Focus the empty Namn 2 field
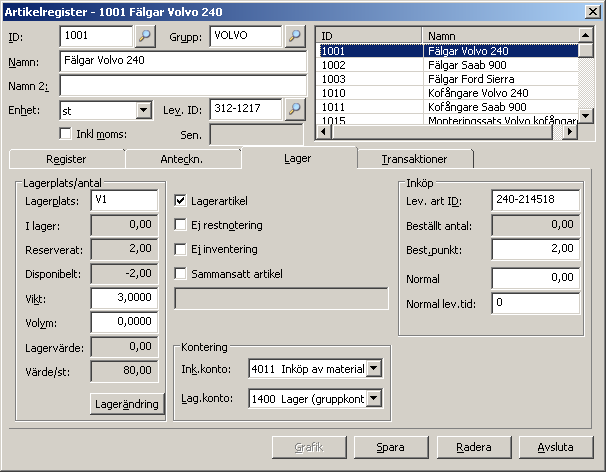This screenshot has width=606, height=472. [184, 85]
